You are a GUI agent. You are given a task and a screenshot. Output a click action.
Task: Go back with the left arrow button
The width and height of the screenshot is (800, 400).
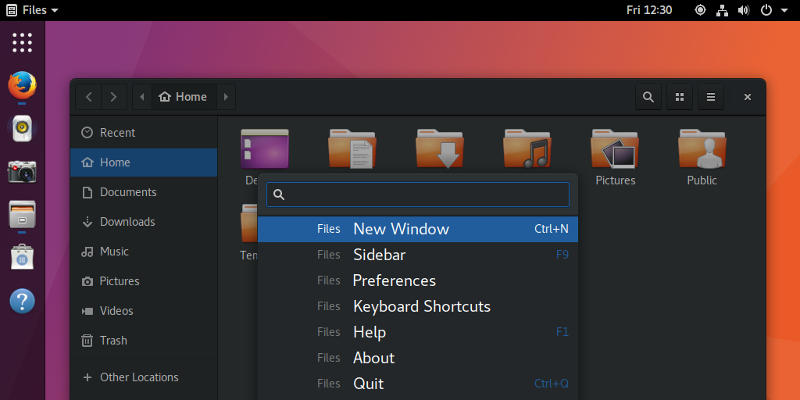coord(89,97)
